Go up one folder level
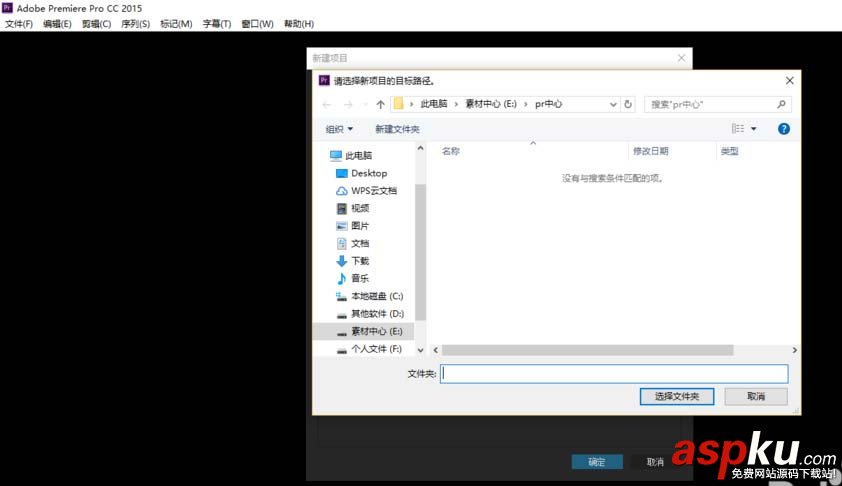This screenshot has width=842, height=486. pos(380,104)
